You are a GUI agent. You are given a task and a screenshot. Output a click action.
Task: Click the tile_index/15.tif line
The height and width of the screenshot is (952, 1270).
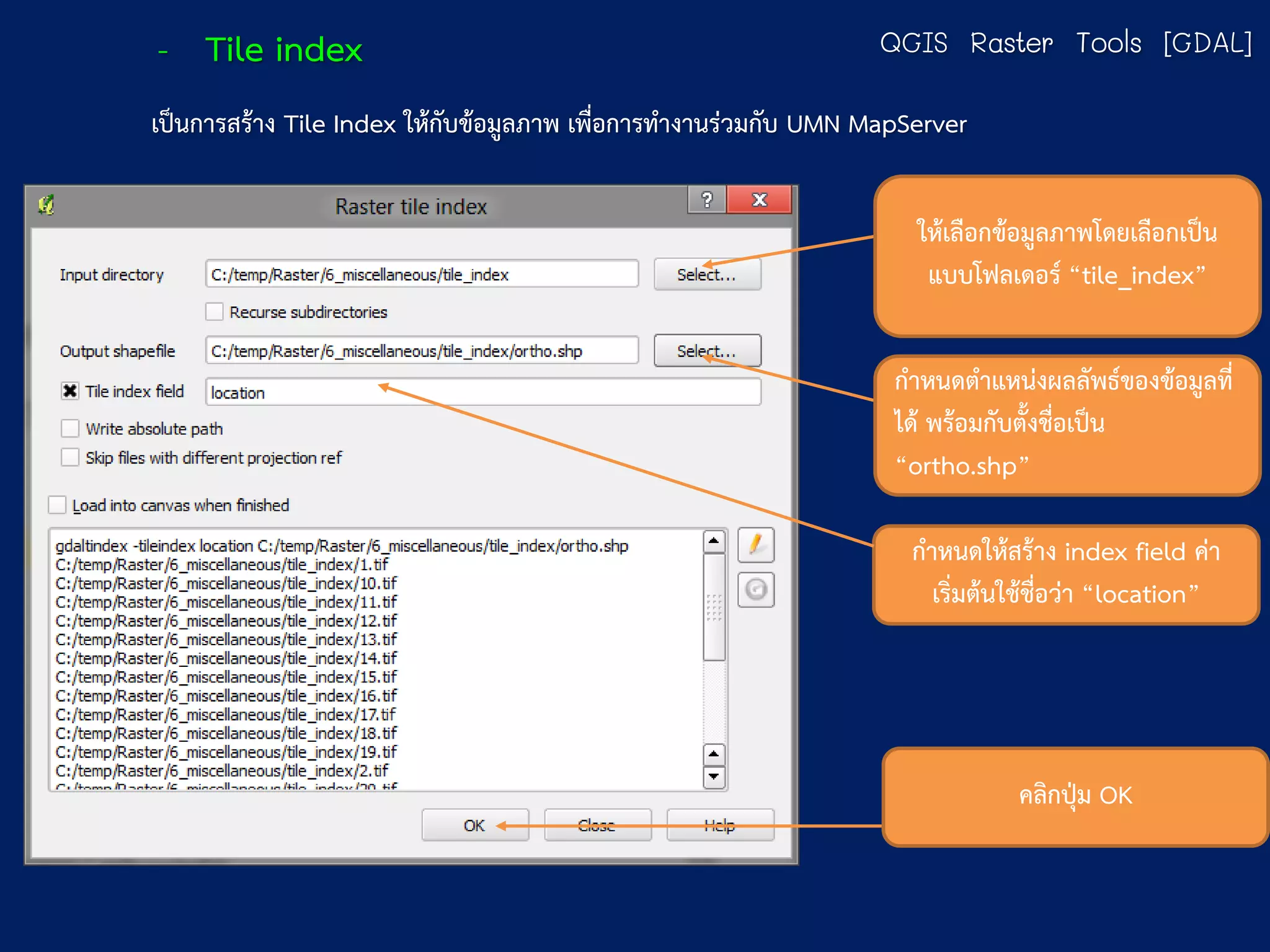click(x=226, y=677)
